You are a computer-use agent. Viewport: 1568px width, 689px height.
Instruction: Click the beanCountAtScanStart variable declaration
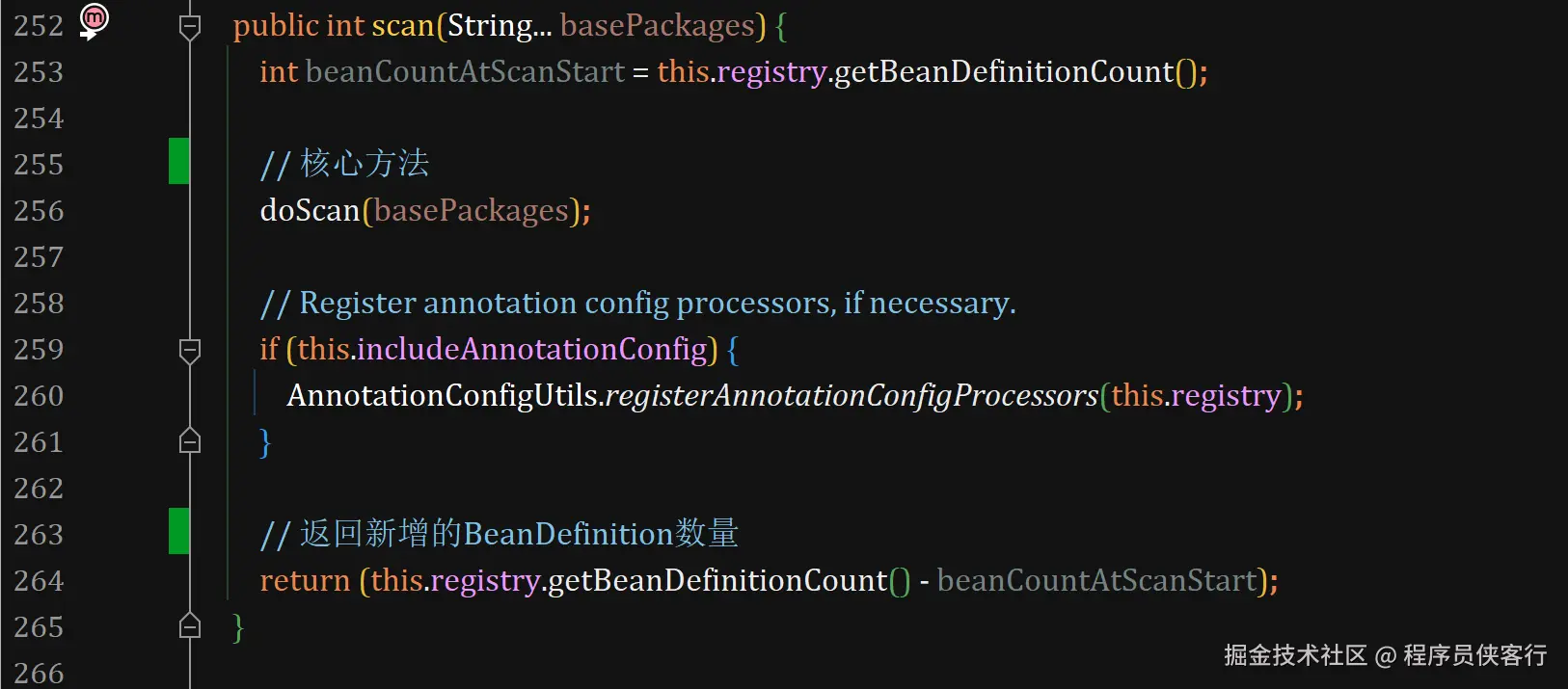pos(465,72)
